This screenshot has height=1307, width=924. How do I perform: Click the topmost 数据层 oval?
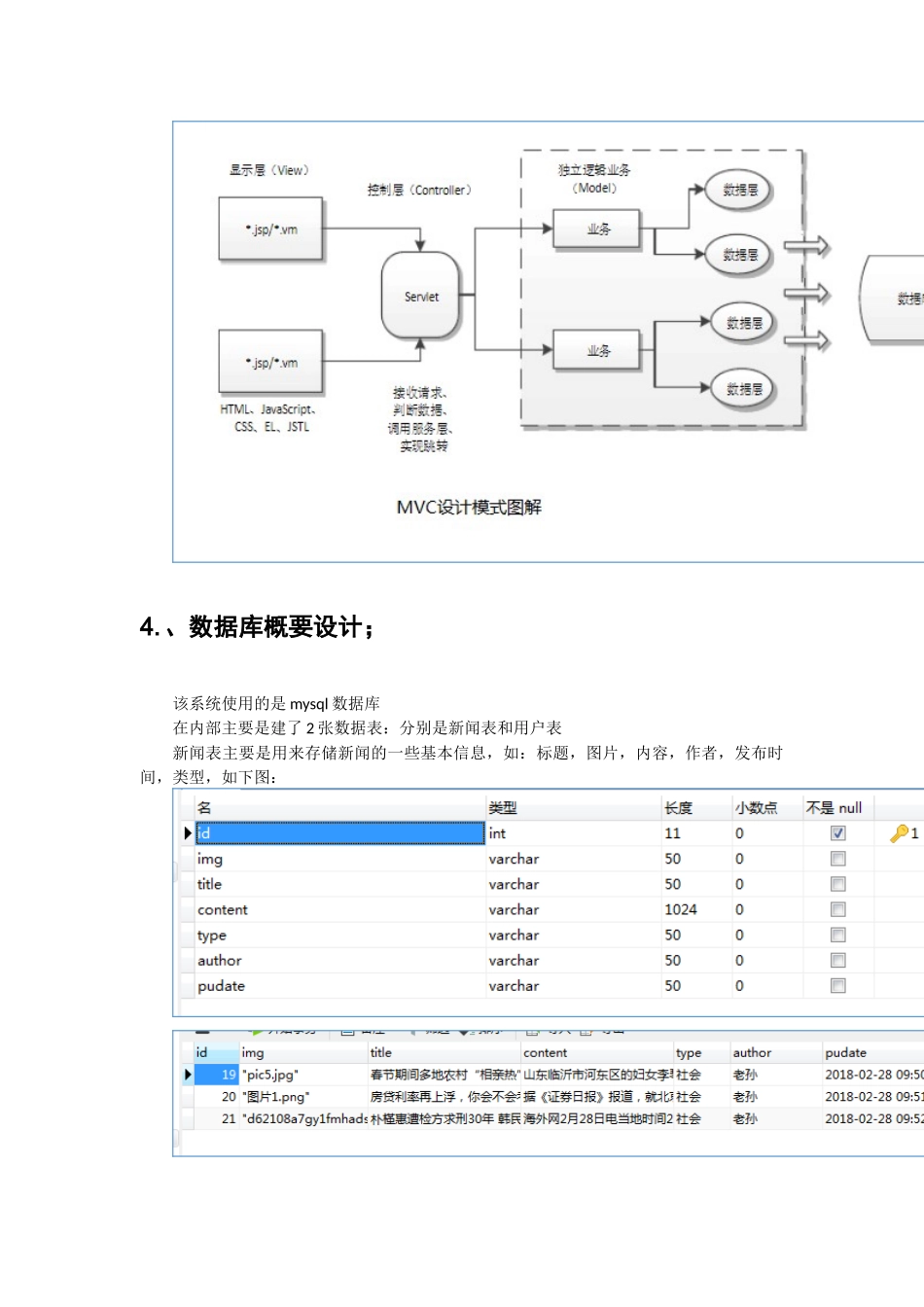pyautogui.click(x=739, y=191)
